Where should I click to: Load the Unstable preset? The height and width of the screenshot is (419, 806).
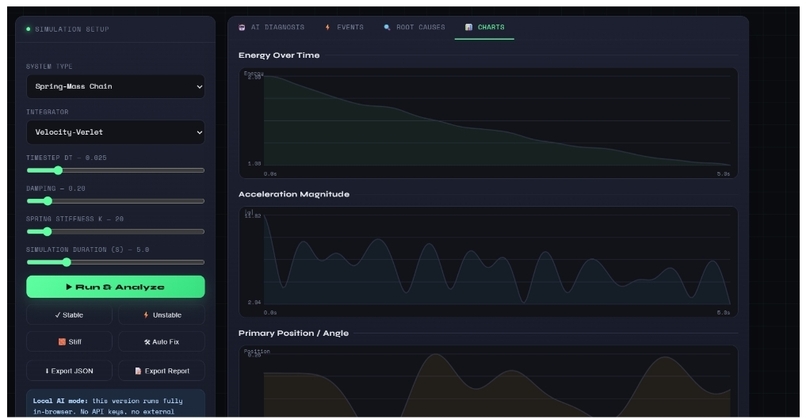tap(161, 315)
